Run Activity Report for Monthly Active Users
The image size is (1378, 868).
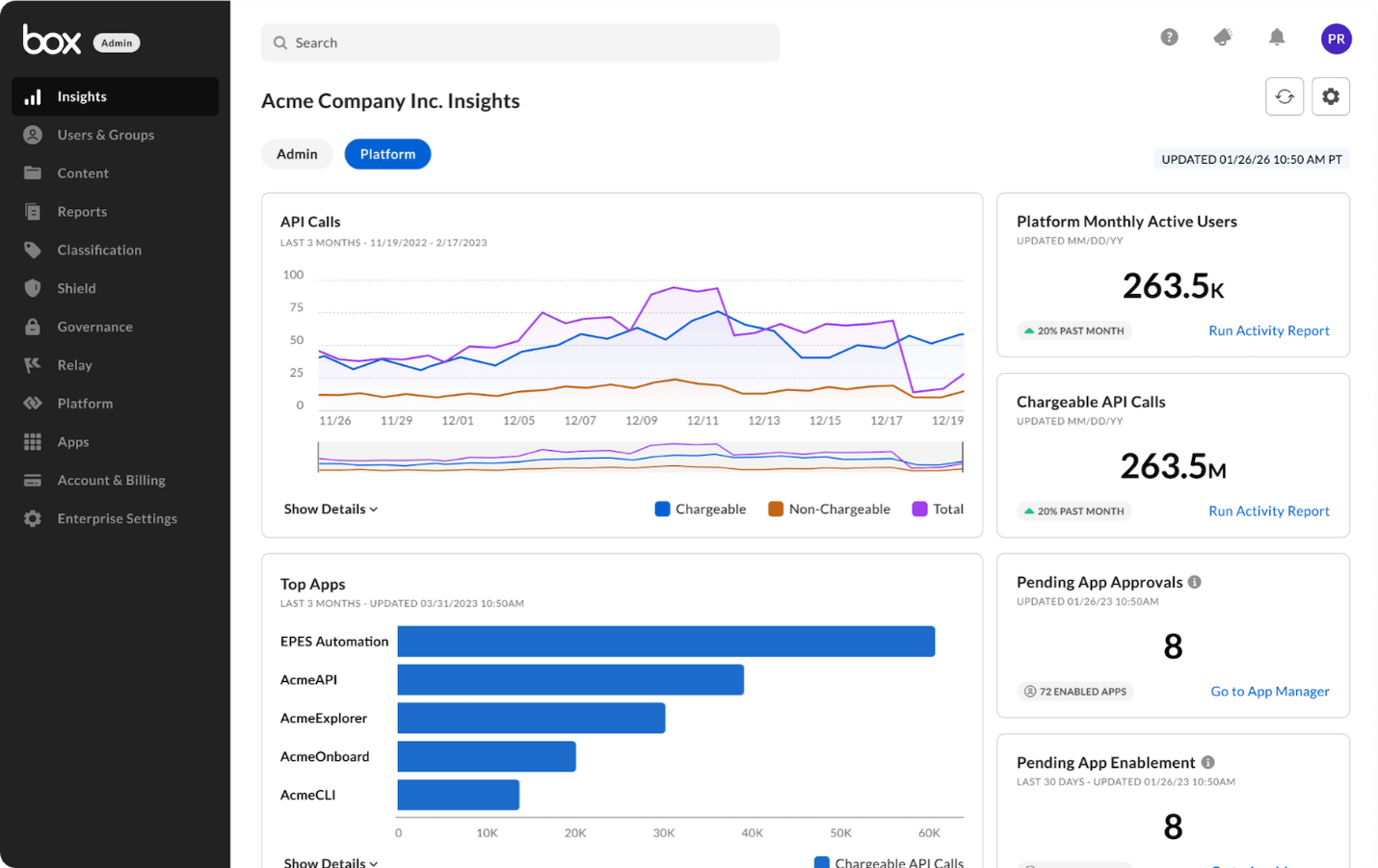[x=1269, y=330]
